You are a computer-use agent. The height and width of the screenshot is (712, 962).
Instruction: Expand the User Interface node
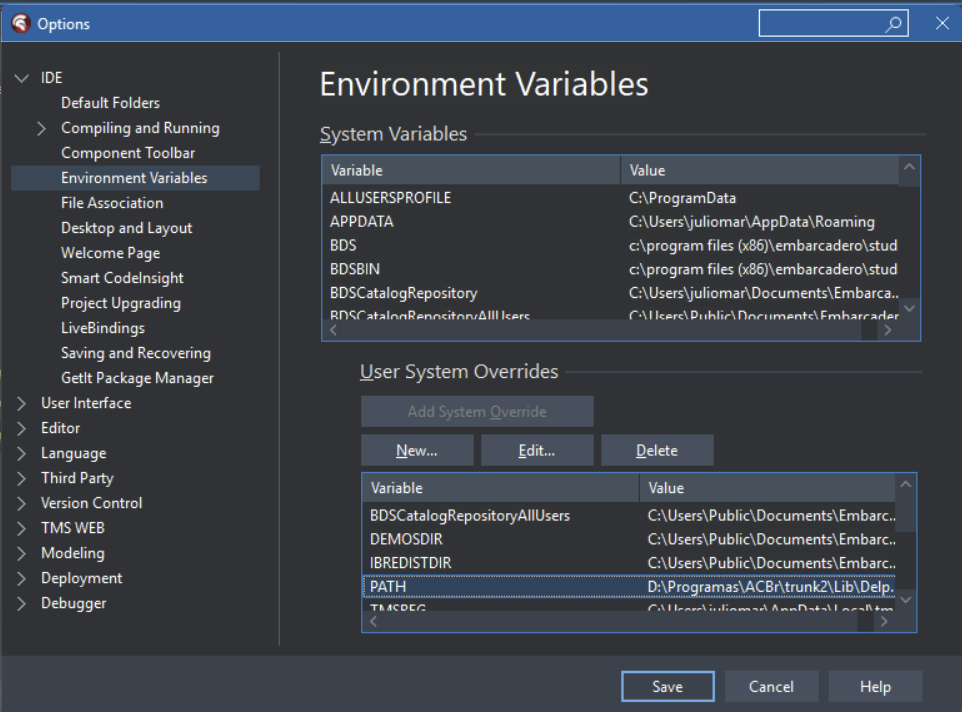21,404
